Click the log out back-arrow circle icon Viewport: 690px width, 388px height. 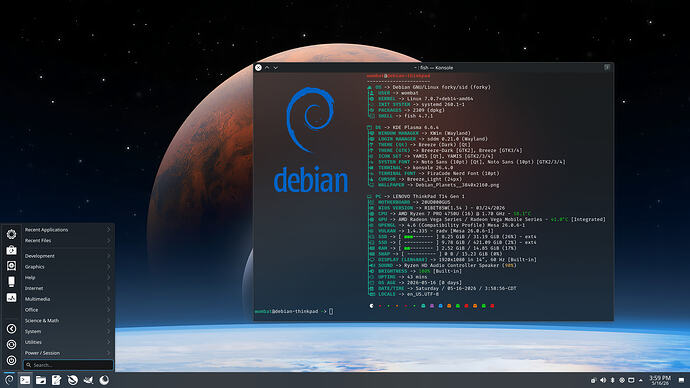pos(11,329)
